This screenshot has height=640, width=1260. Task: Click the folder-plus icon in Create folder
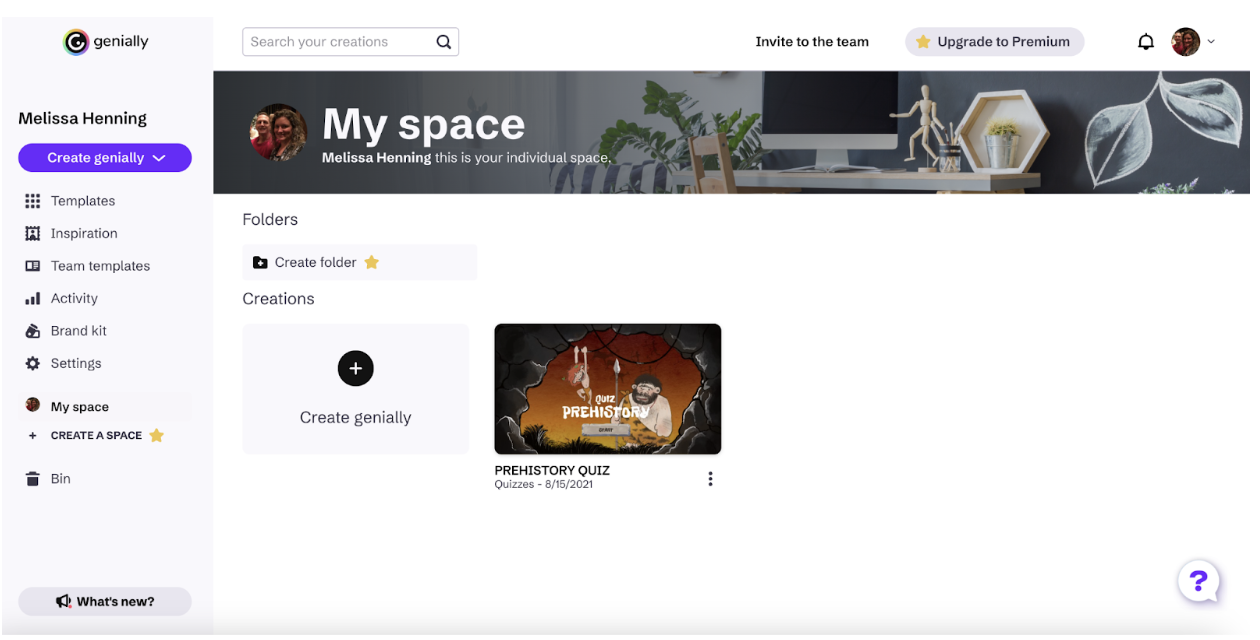pos(260,262)
